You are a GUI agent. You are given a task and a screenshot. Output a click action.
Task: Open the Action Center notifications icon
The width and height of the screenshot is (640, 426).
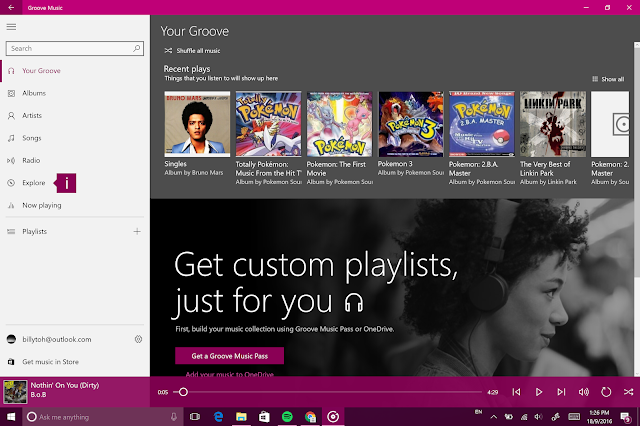pos(625,417)
